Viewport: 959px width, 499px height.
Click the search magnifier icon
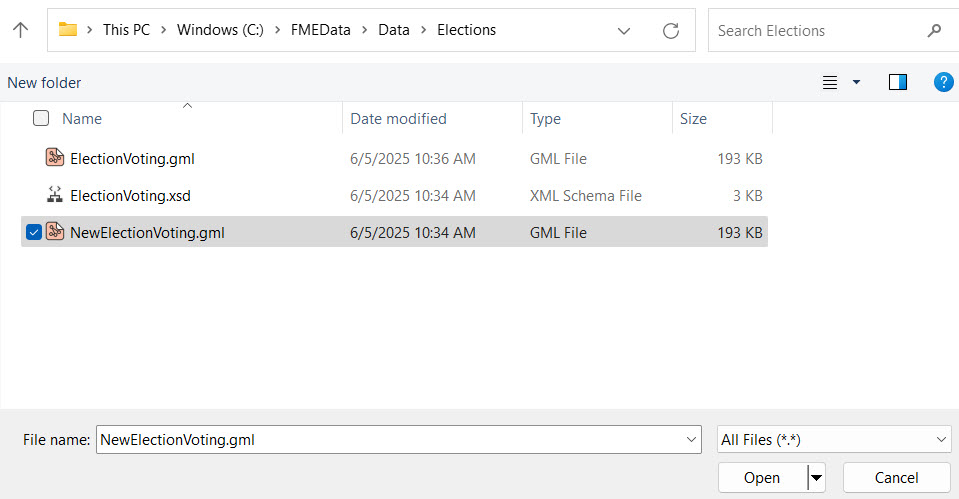[x=934, y=31]
